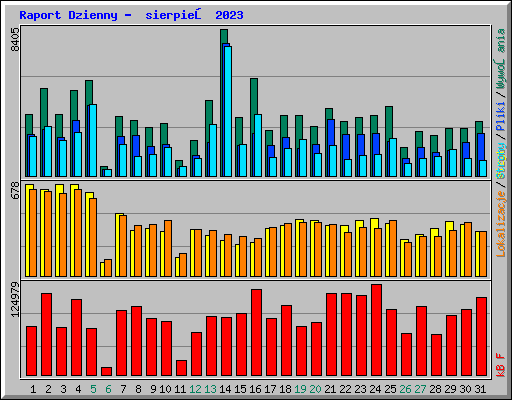Image resolution: width=512 pixels, height=400 pixels.
Task: Click day label 14 on the x-axis
Action: 225,389
